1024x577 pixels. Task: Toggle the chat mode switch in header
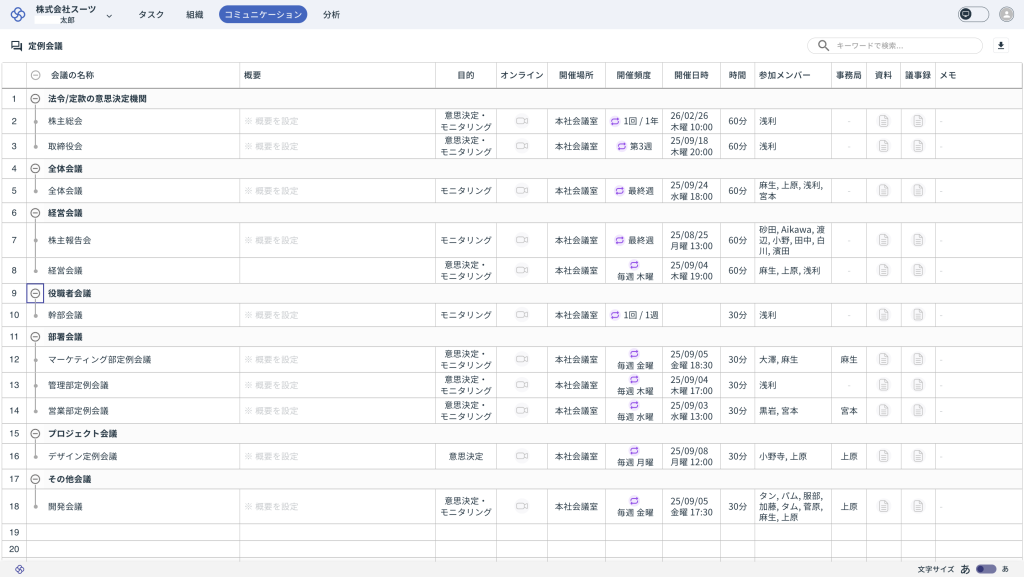pyautogui.click(x=972, y=14)
